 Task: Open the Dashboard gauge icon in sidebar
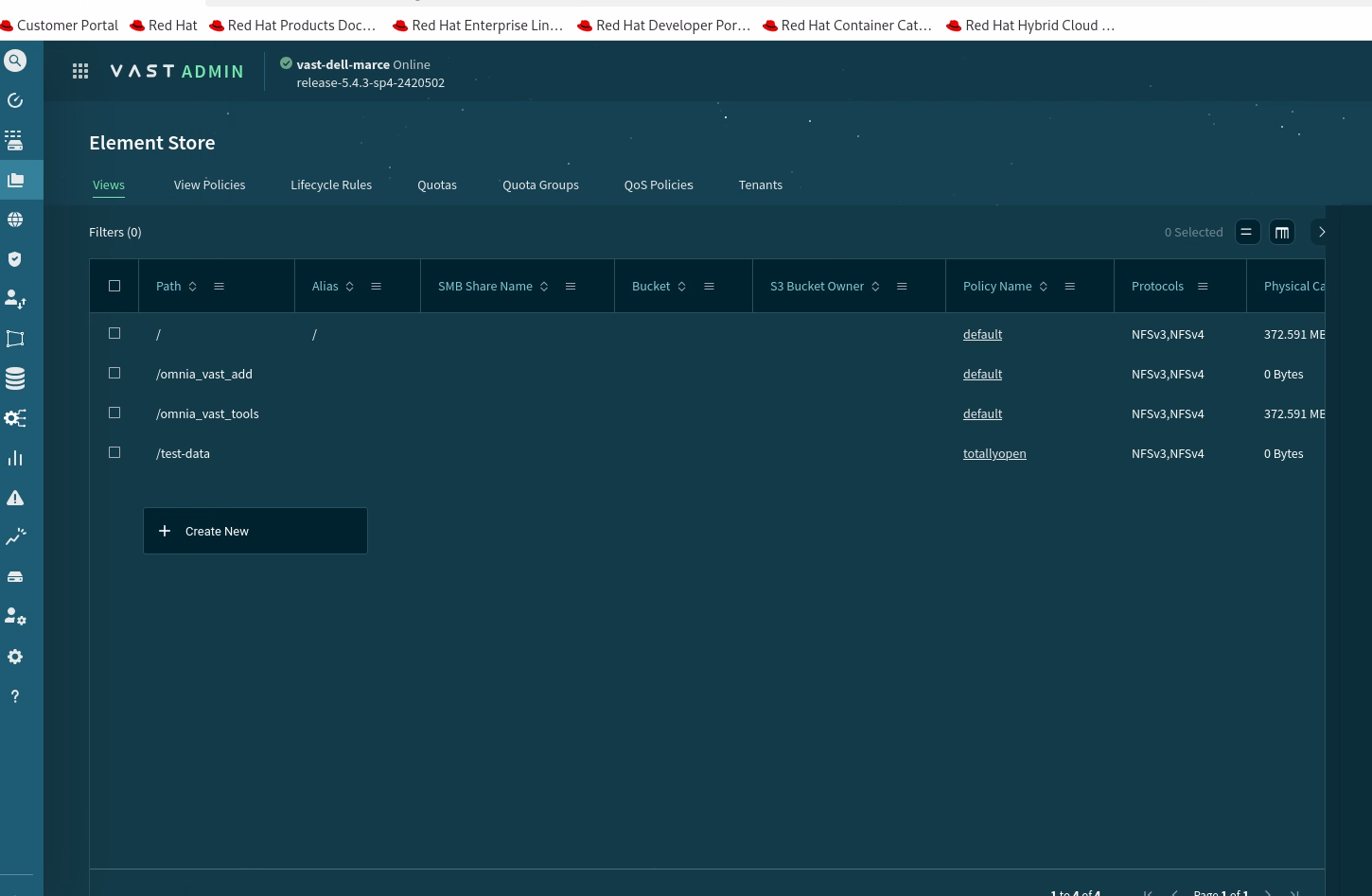(15, 100)
